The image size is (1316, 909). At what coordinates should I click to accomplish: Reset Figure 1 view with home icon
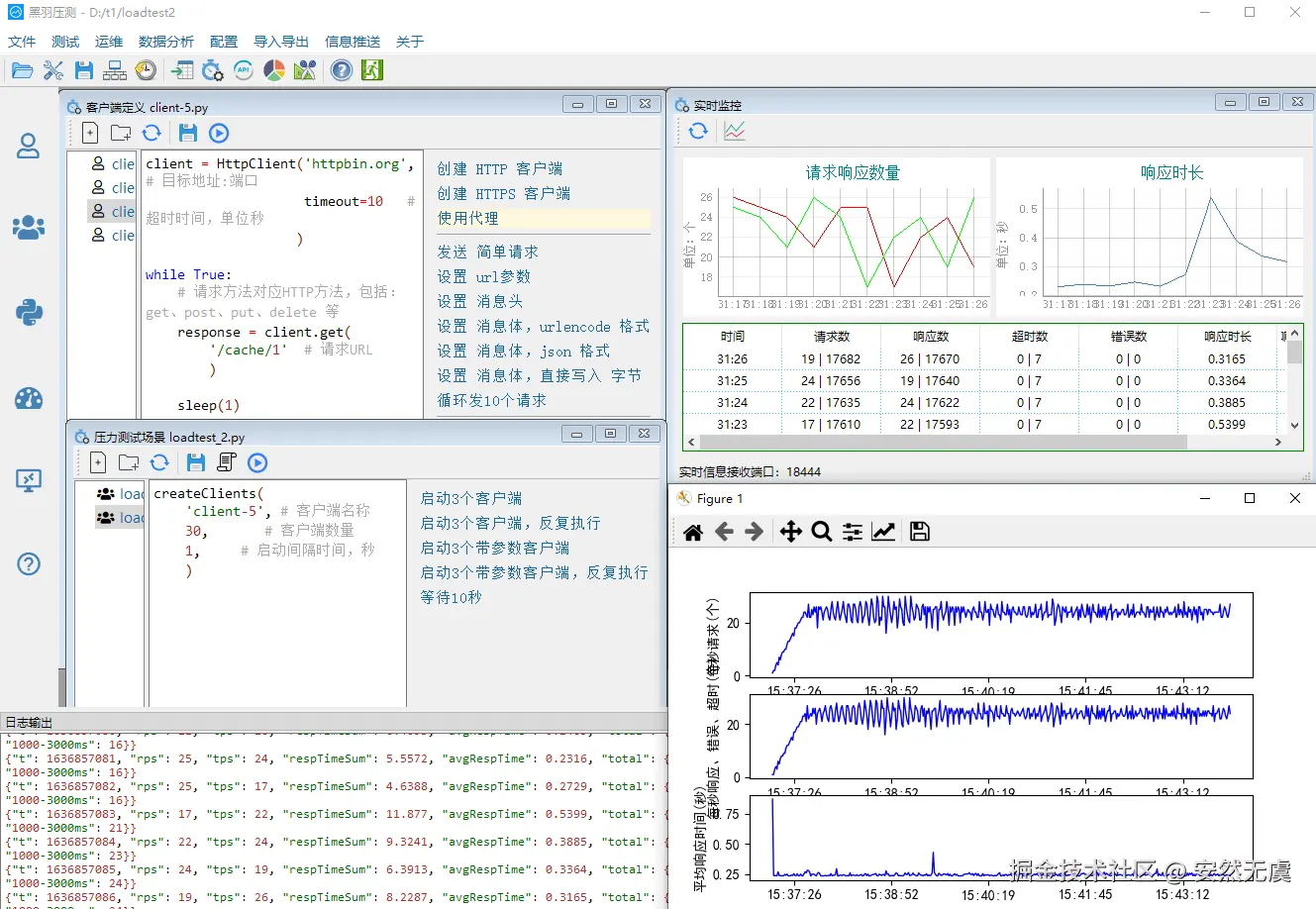click(x=693, y=532)
